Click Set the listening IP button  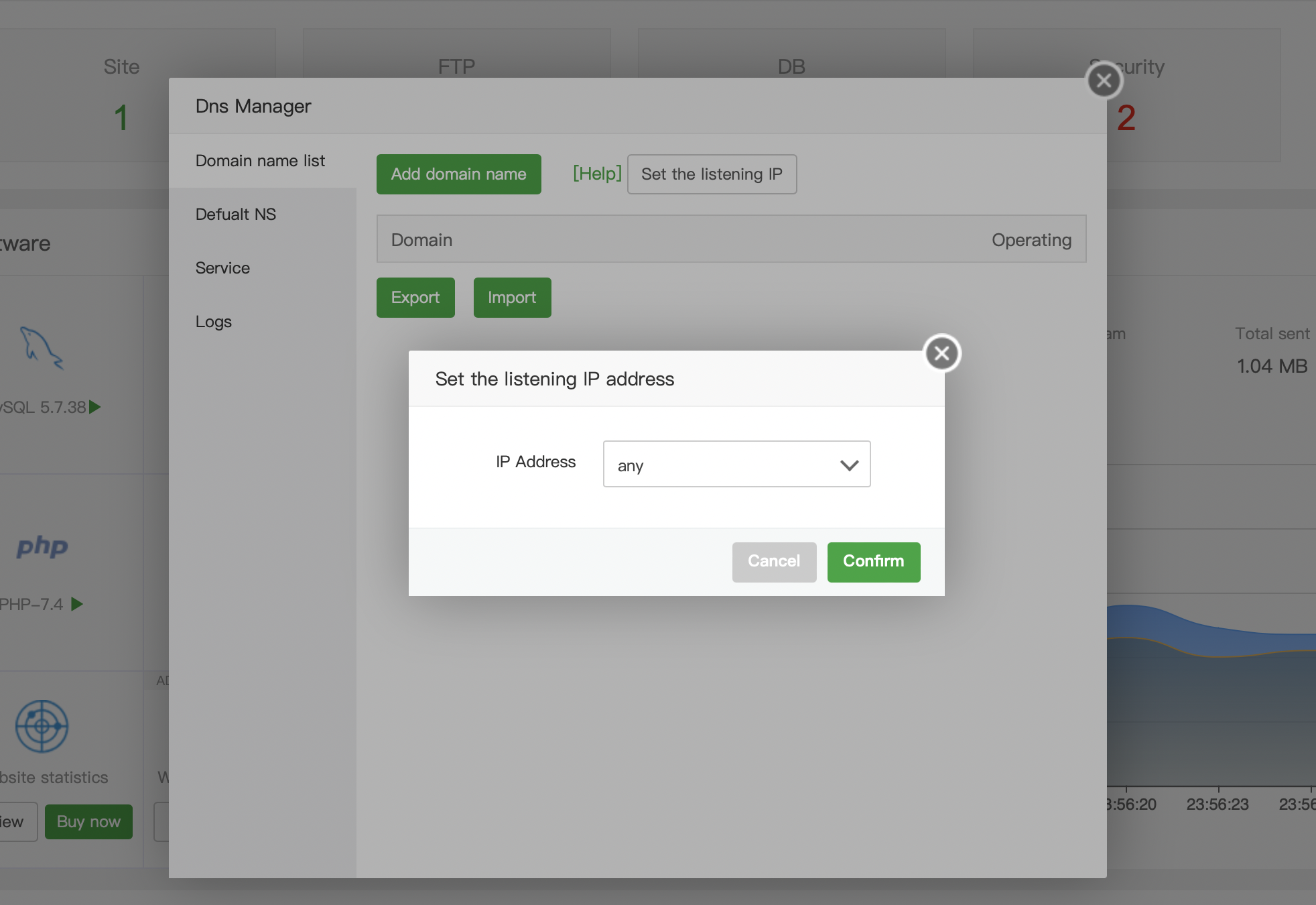(x=712, y=174)
